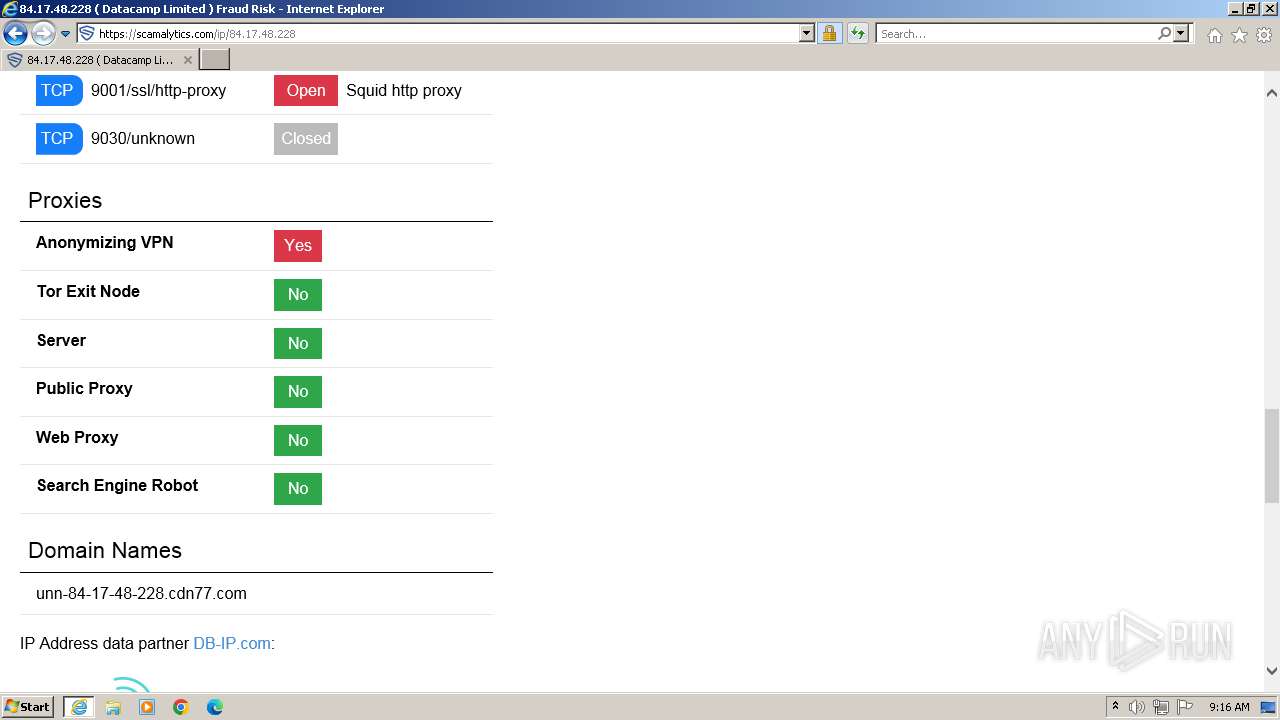Click the Internet Explorer title bar icon
Viewport: 1280px width, 720px height.
pyautogui.click(x=10, y=9)
